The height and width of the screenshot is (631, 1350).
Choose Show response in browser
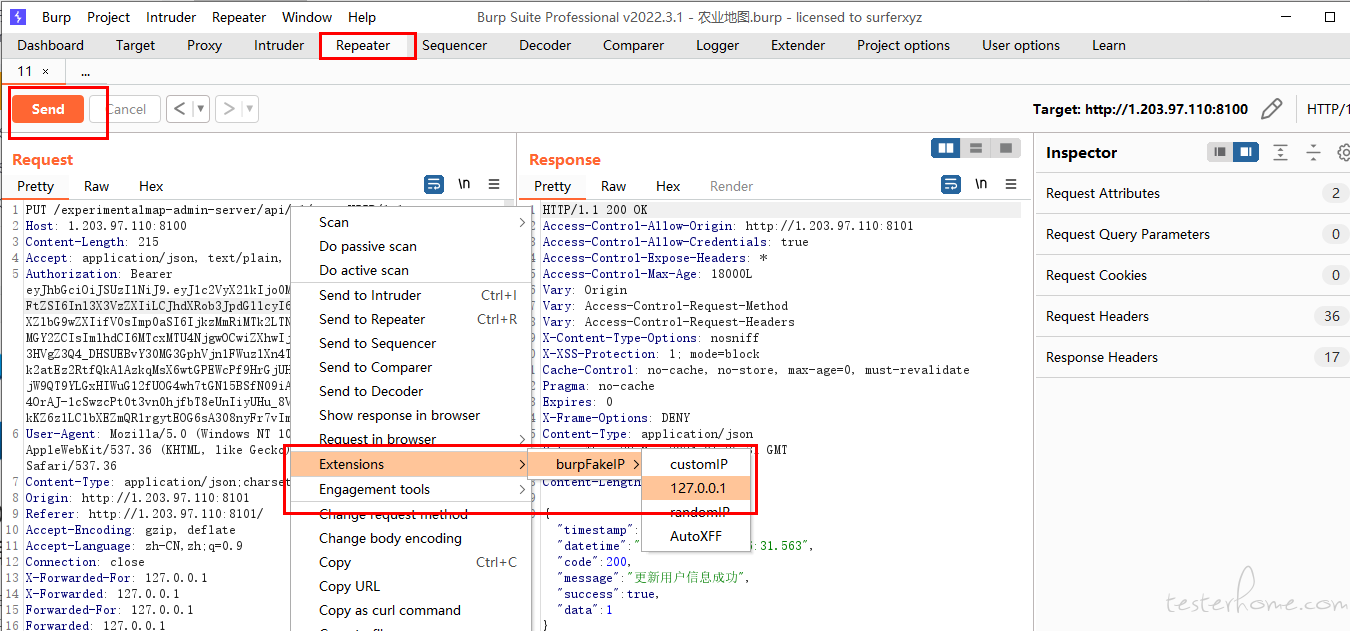pyautogui.click(x=410, y=415)
